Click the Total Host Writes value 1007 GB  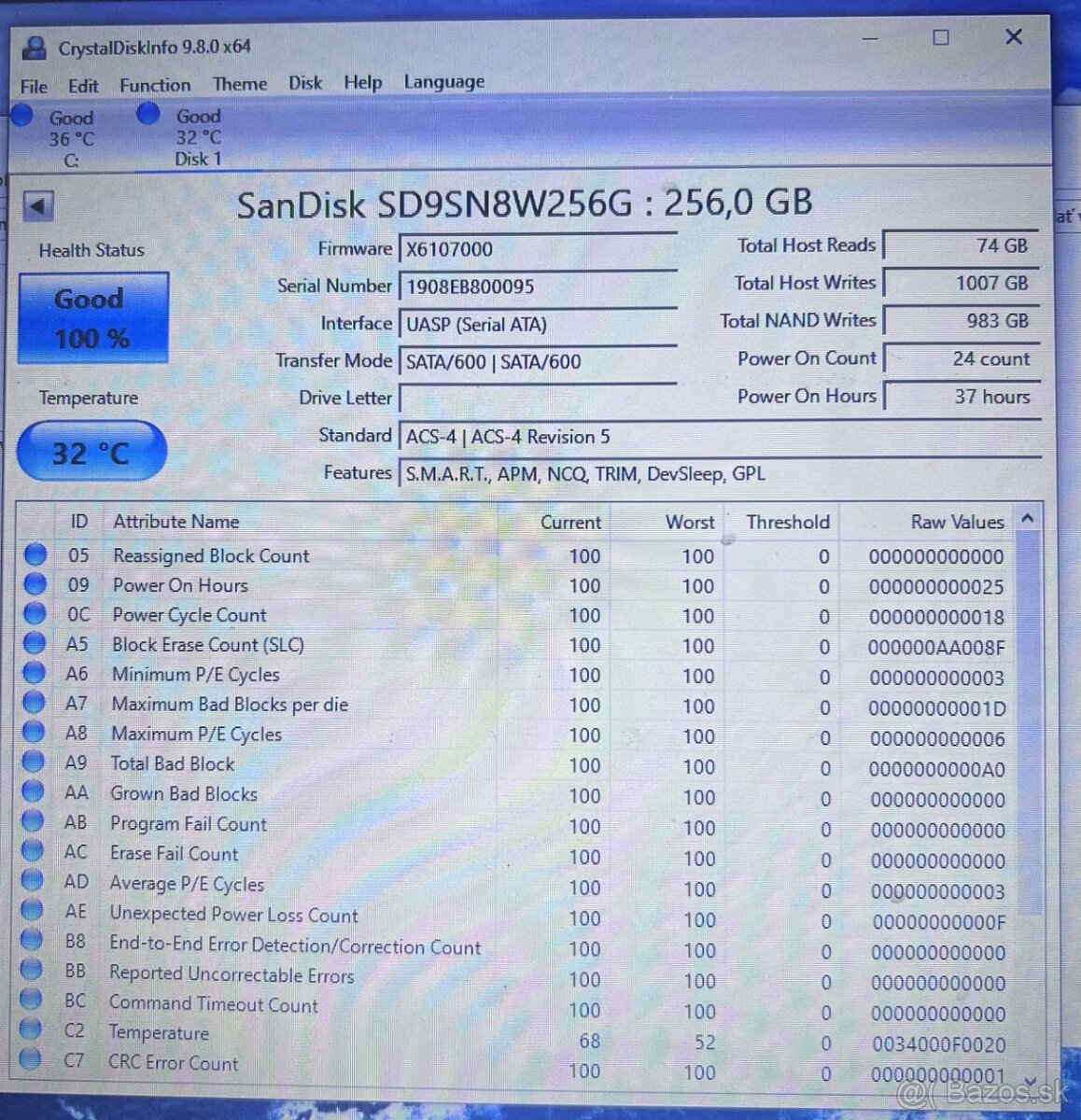pyautogui.click(x=961, y=283)
